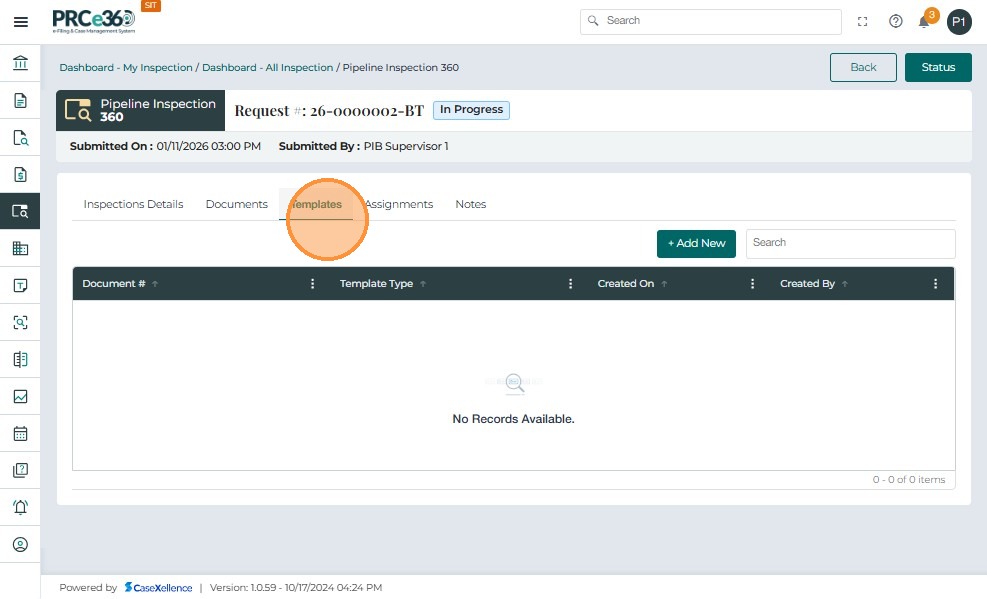Focus the templates table Search field

click(850, 244)
